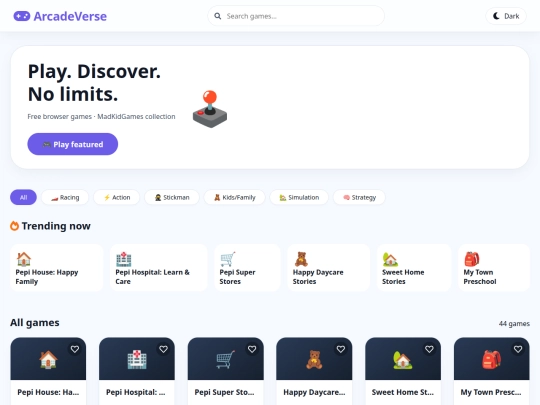Click the 'Sweet Home St...' card title

pos(403,392)
